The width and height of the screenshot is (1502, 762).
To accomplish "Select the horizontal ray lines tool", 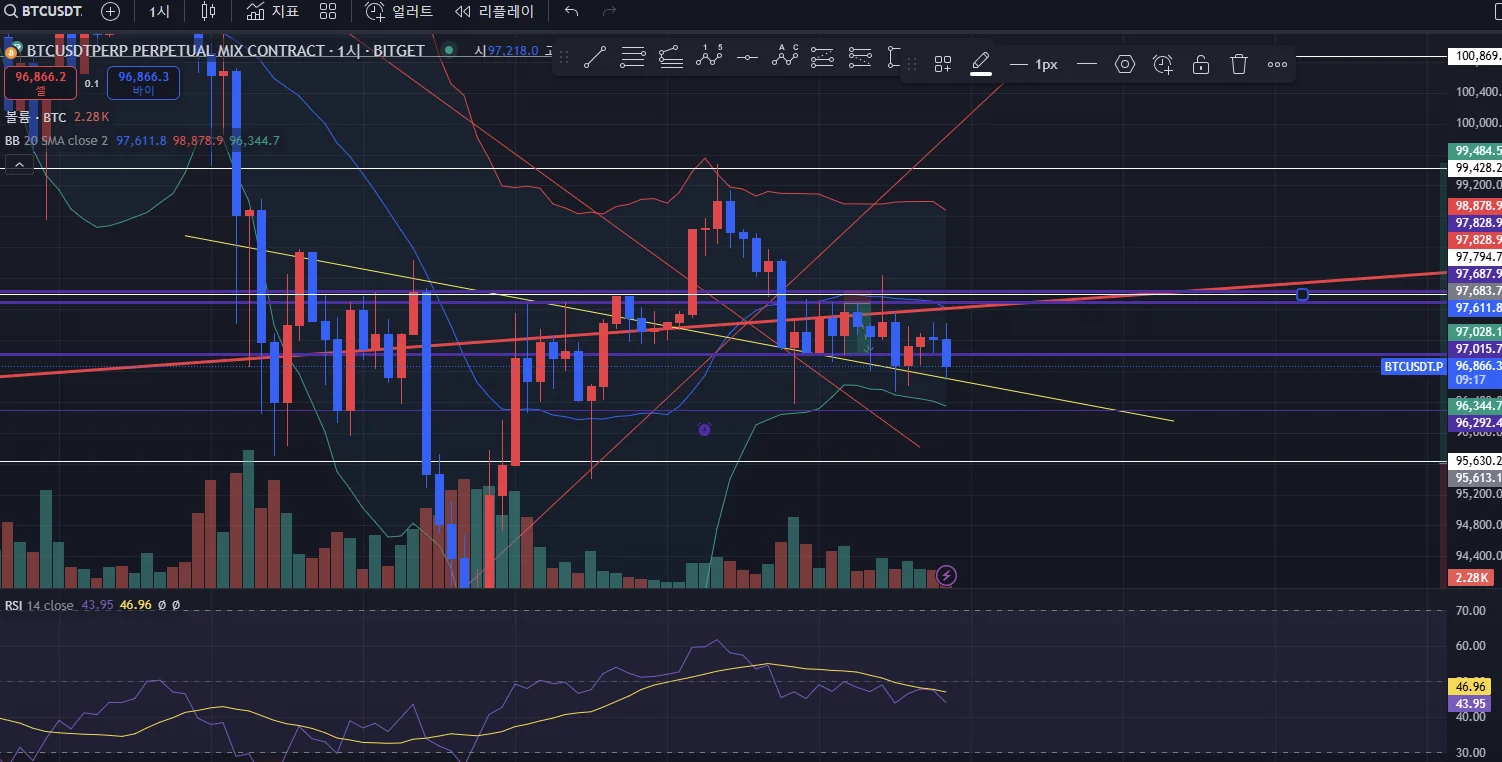I will coord(632,58).
